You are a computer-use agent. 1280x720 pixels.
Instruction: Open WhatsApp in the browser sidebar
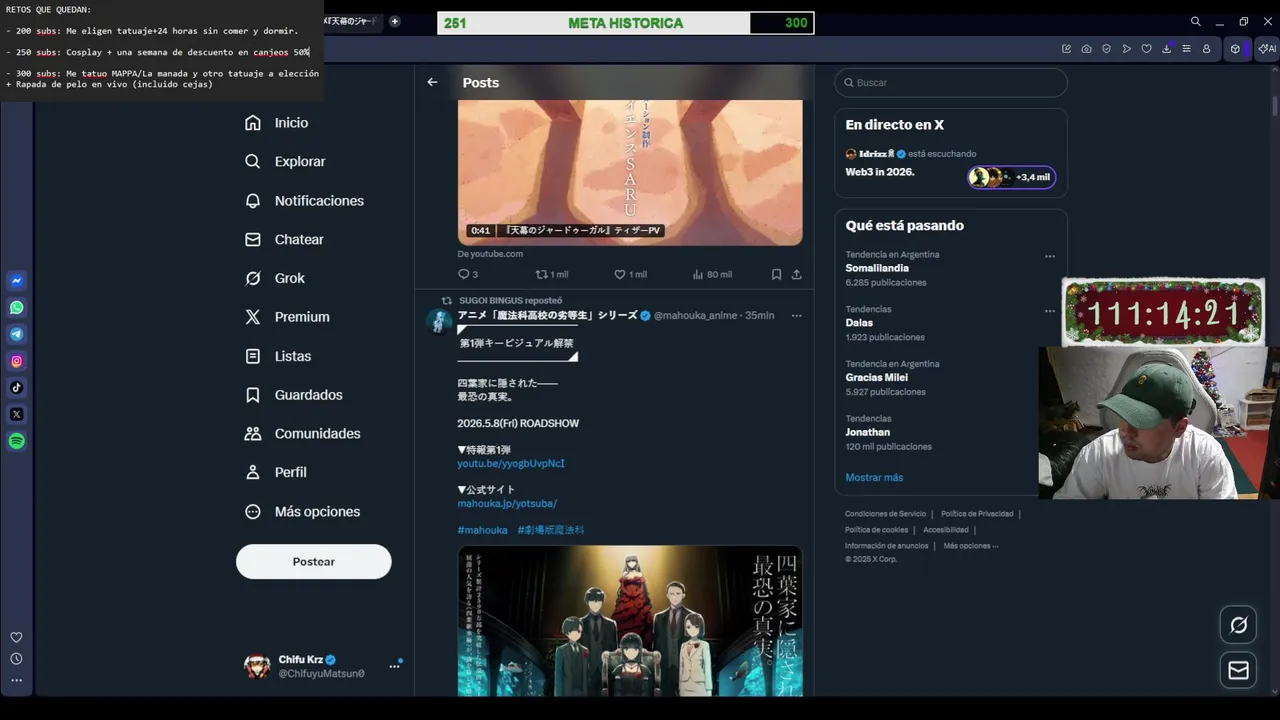tap(17, 308)
